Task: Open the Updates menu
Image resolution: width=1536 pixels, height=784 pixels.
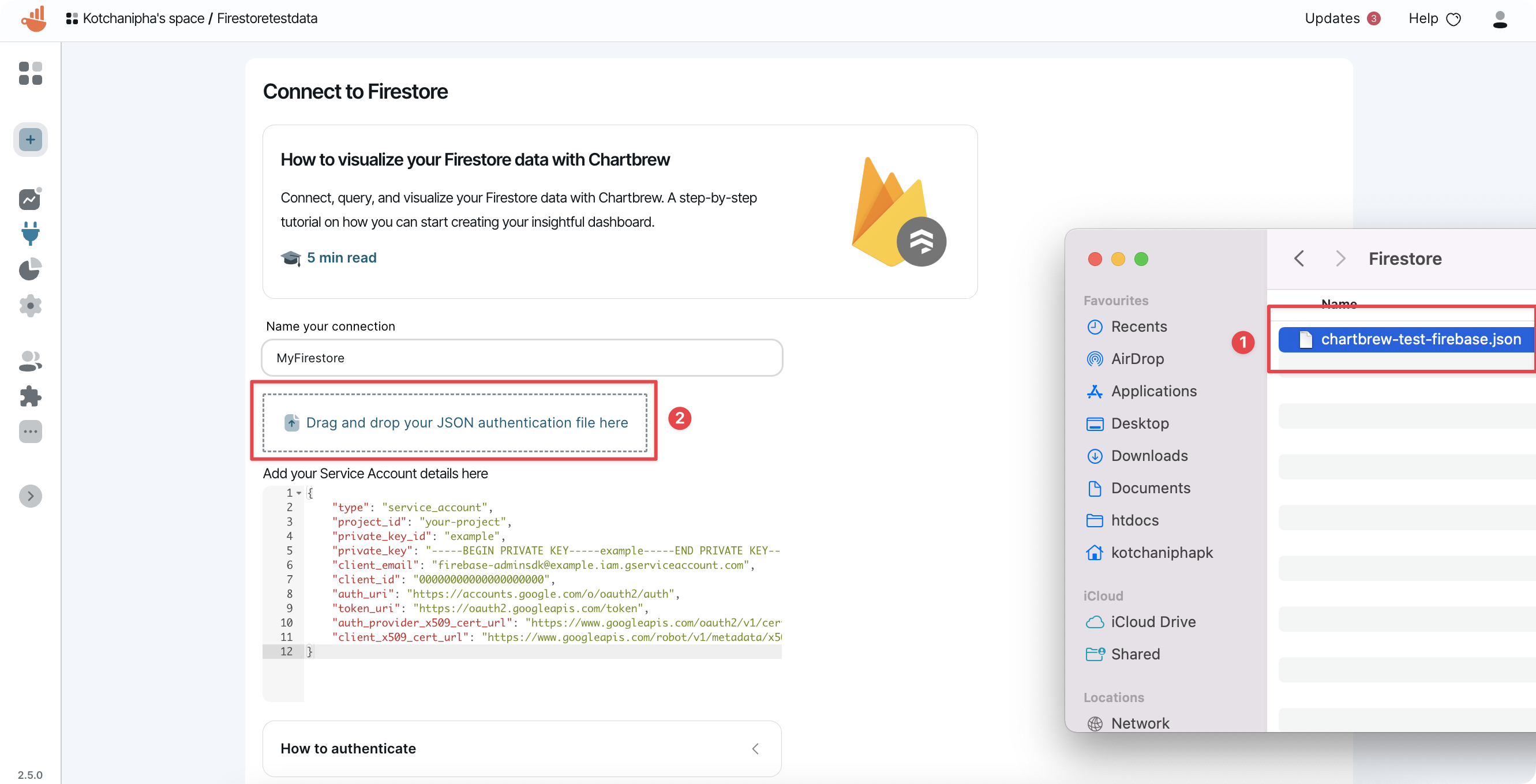Action: click(1333, 18)
